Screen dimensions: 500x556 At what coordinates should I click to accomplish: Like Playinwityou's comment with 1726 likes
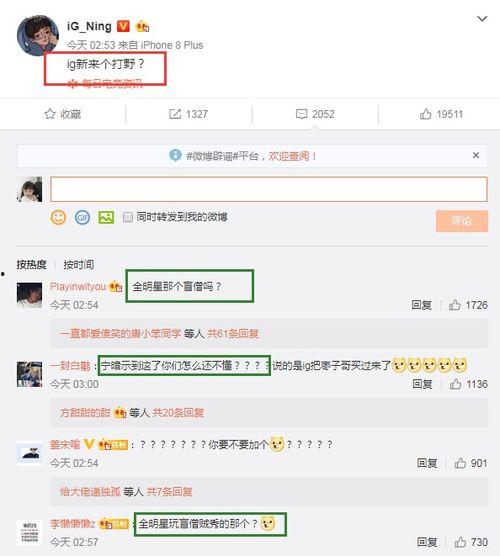click(455, 305)
